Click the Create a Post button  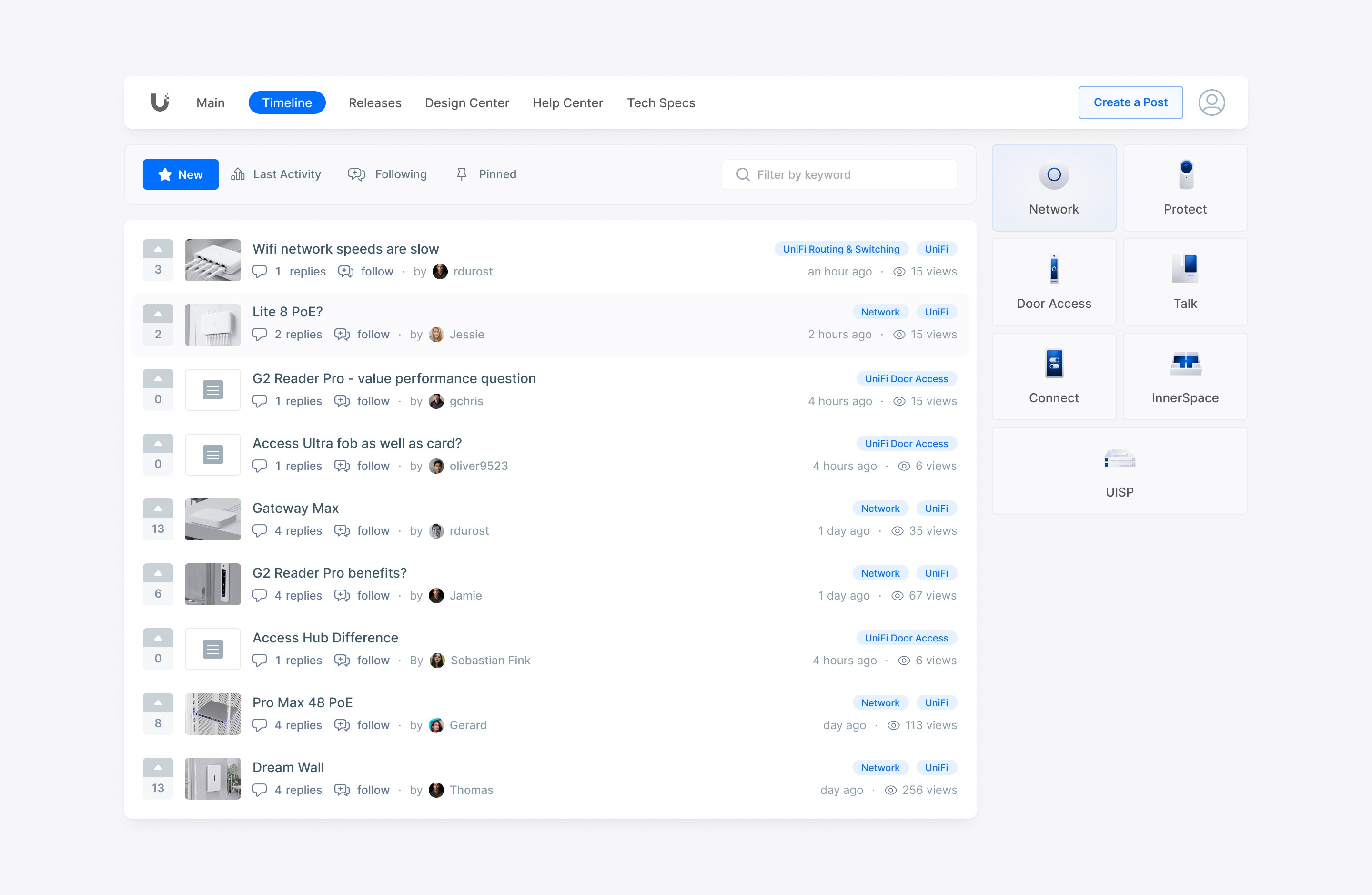pyautogui.click(x=1130, y=102)
